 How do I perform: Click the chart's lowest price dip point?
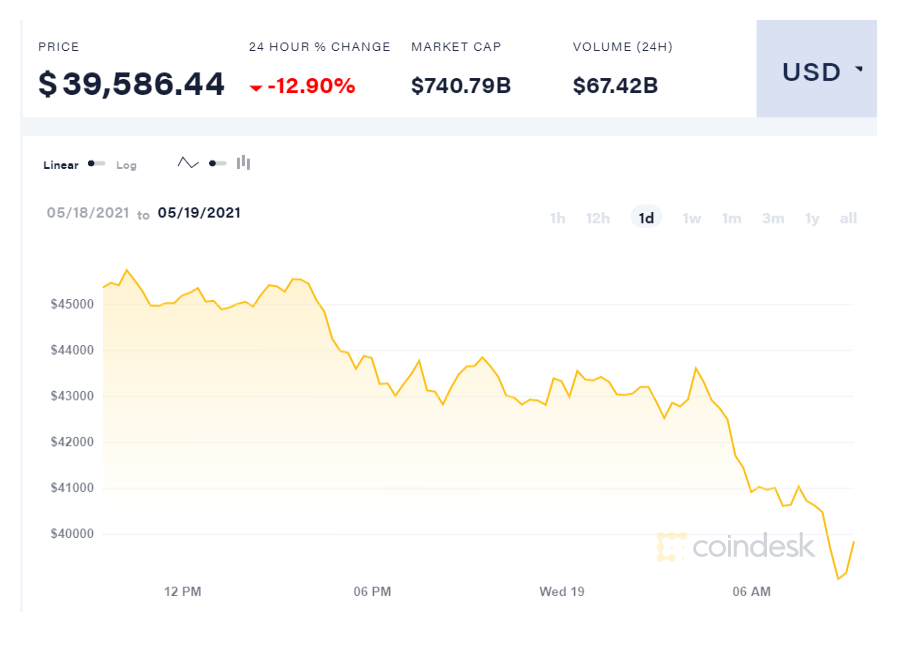point(838,578)
